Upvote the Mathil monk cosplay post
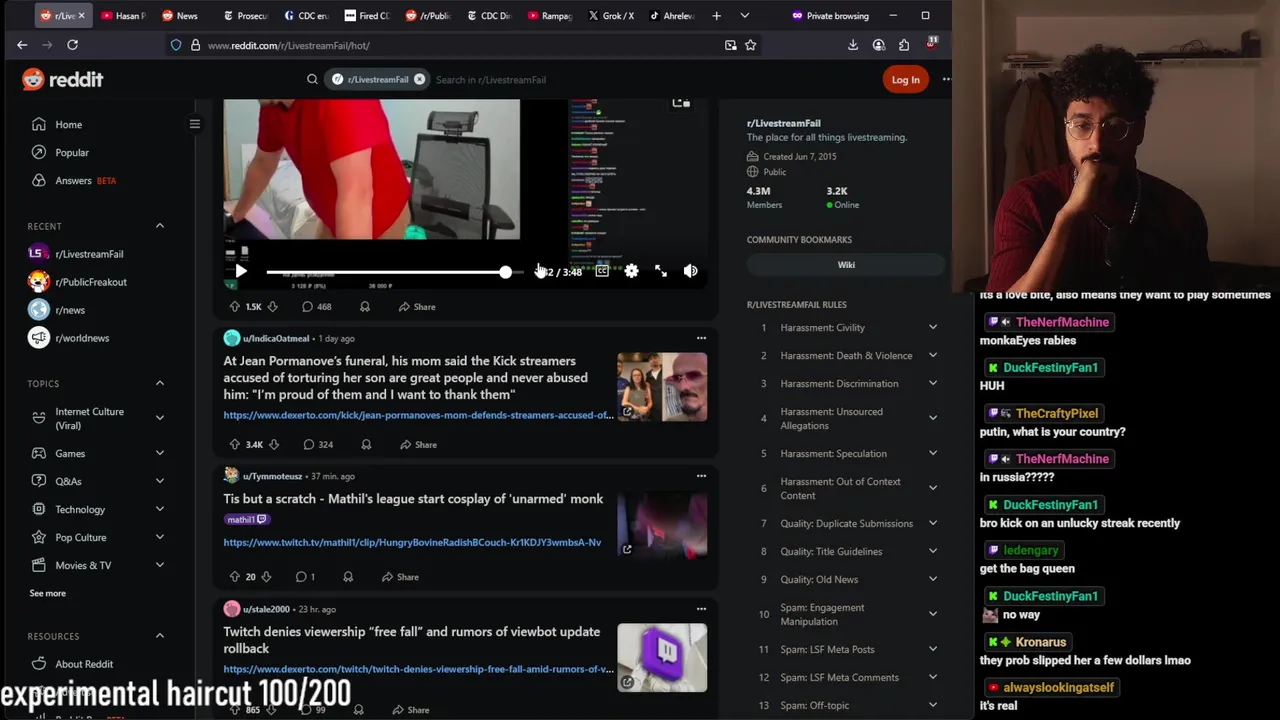 235,577
